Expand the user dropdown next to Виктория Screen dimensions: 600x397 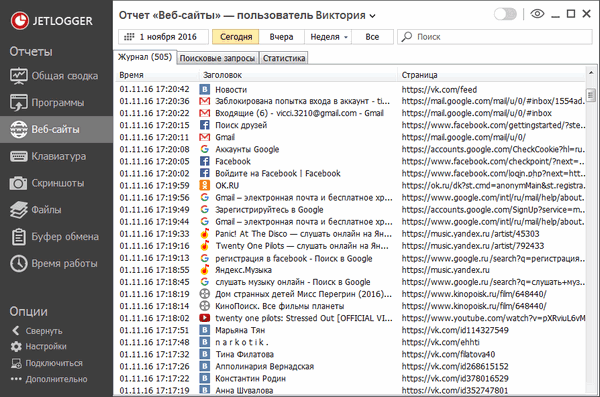[x=372, y=16]
